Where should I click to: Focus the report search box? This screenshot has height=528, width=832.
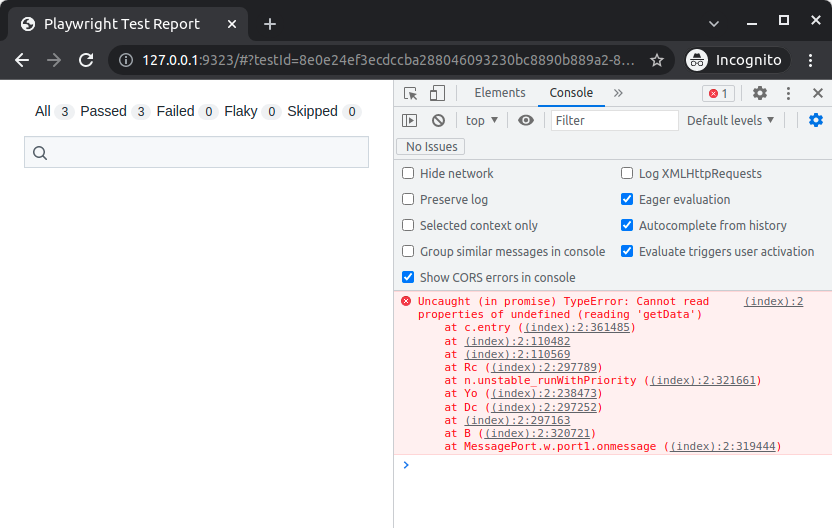(196, 152)
